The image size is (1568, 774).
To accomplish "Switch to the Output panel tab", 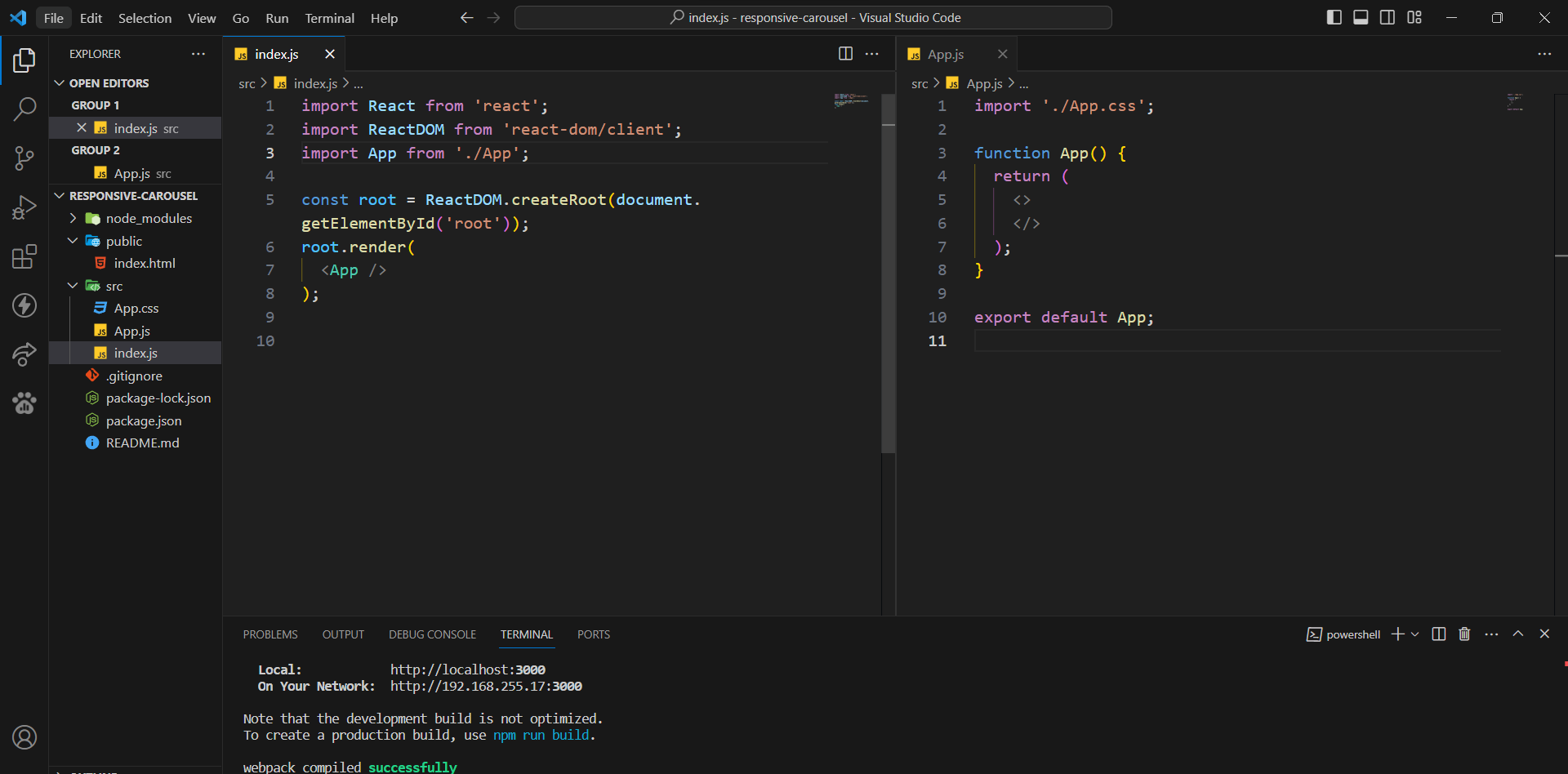I will pos(343,634).
